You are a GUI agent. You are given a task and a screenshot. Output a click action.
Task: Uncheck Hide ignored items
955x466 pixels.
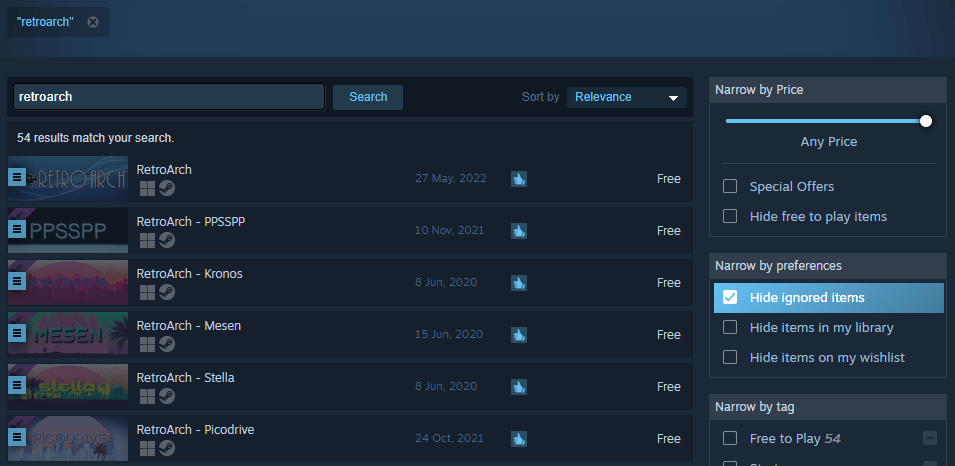tap(730, 297)
